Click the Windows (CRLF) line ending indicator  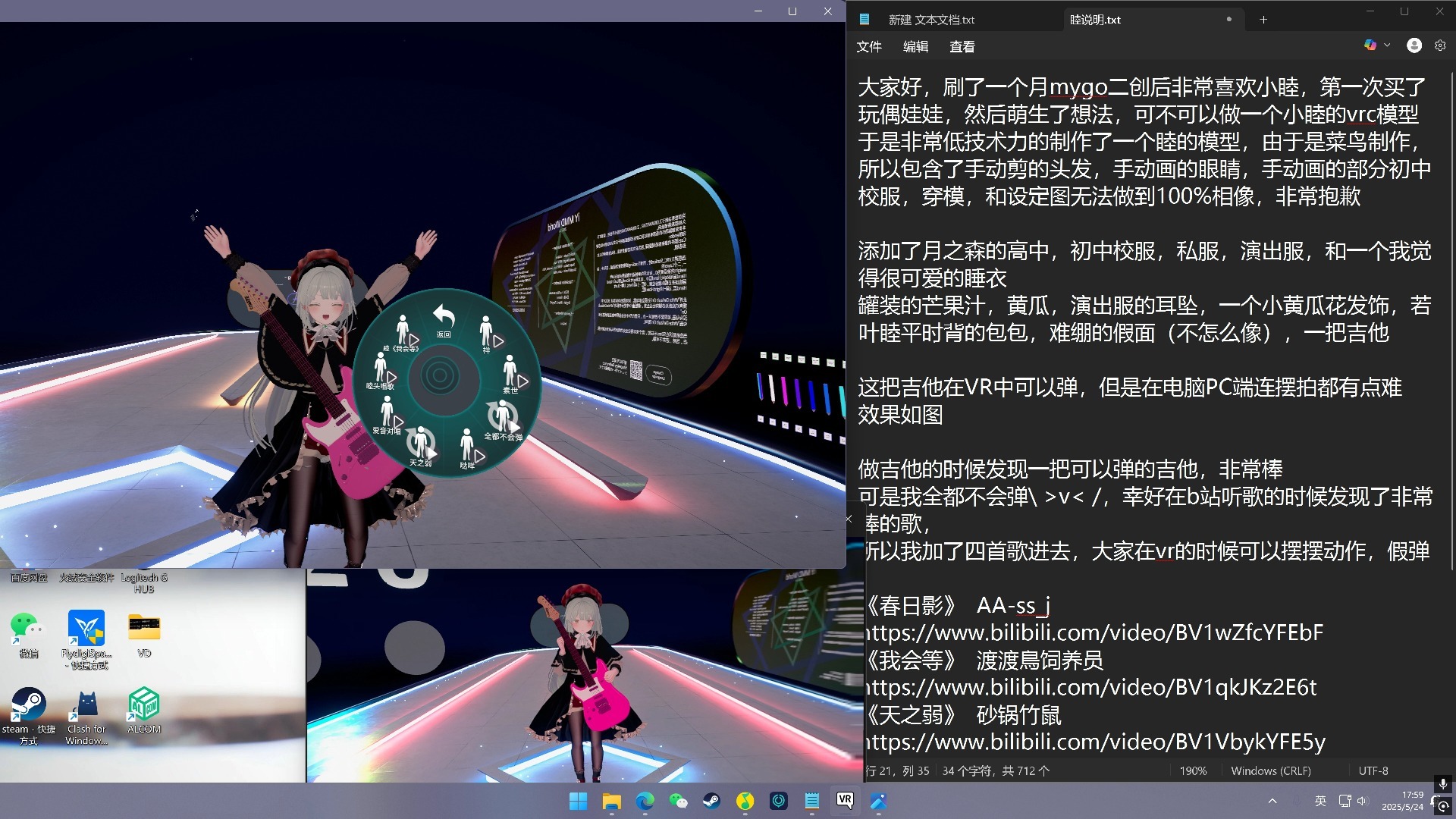(1270, 770)
